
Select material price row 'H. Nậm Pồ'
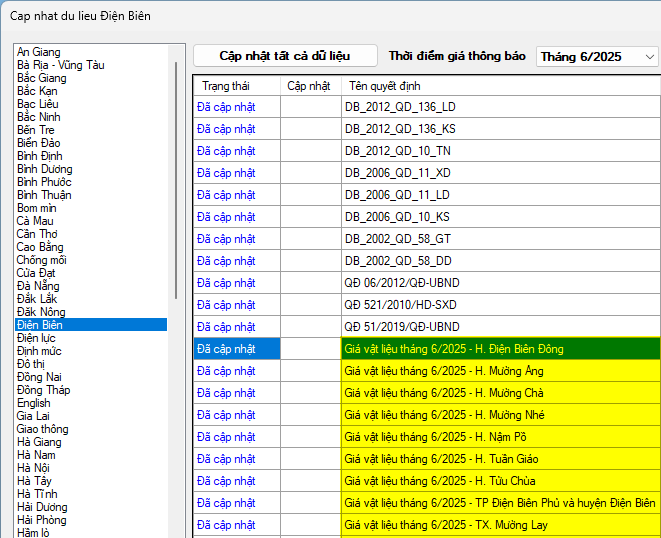427,437
